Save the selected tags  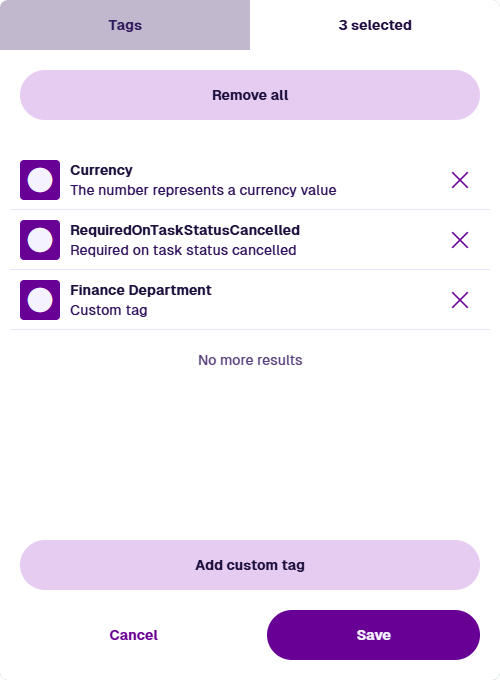[373, 635]
